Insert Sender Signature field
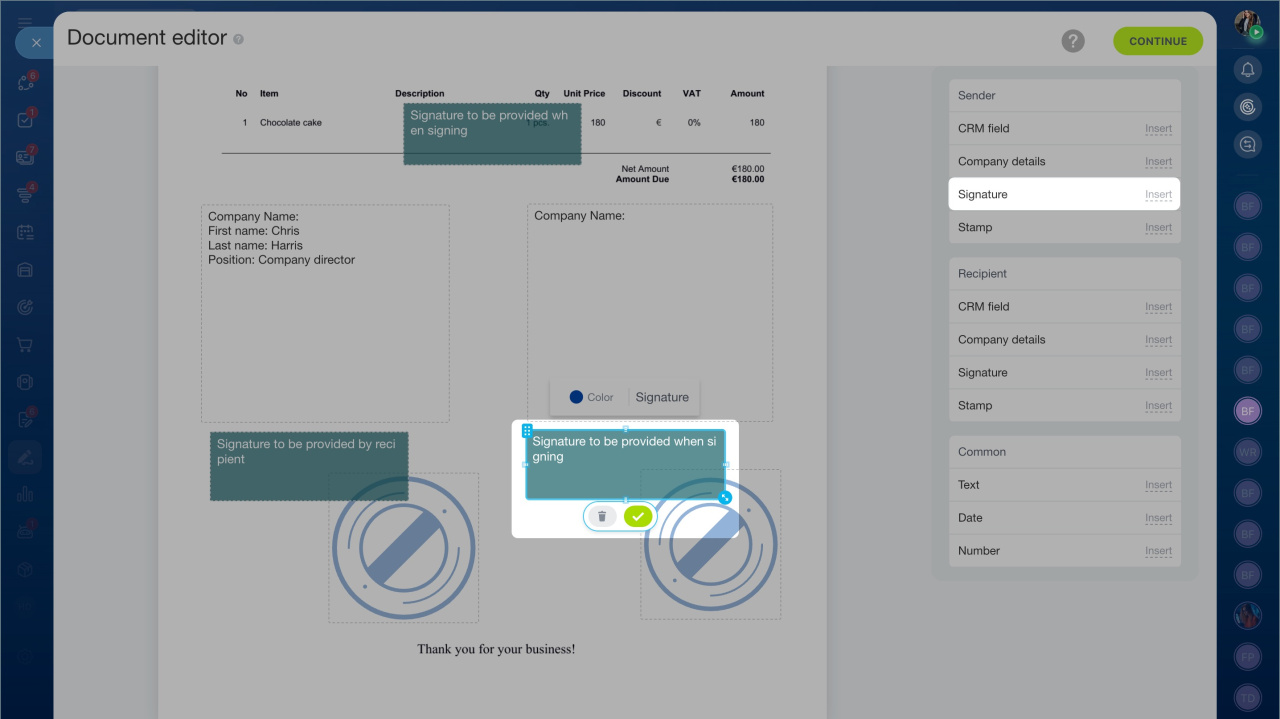Image resolution: width=1280 pixels, height=719 pixels. click(1158, 195)
